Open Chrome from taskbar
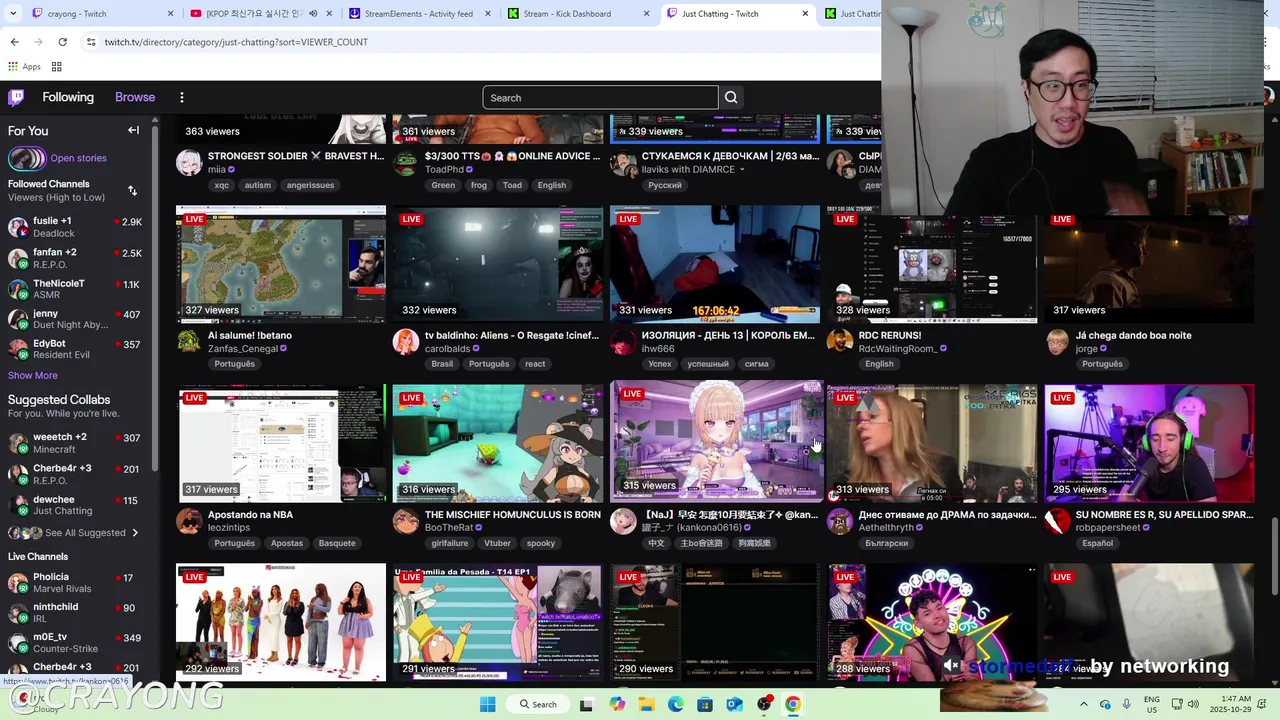The image size is (1280, 720). point(793,704)
